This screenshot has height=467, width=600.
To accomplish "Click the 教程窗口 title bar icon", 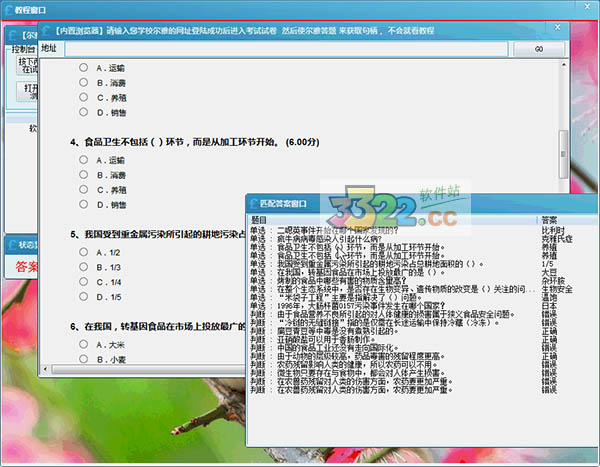I will (9, 10).
